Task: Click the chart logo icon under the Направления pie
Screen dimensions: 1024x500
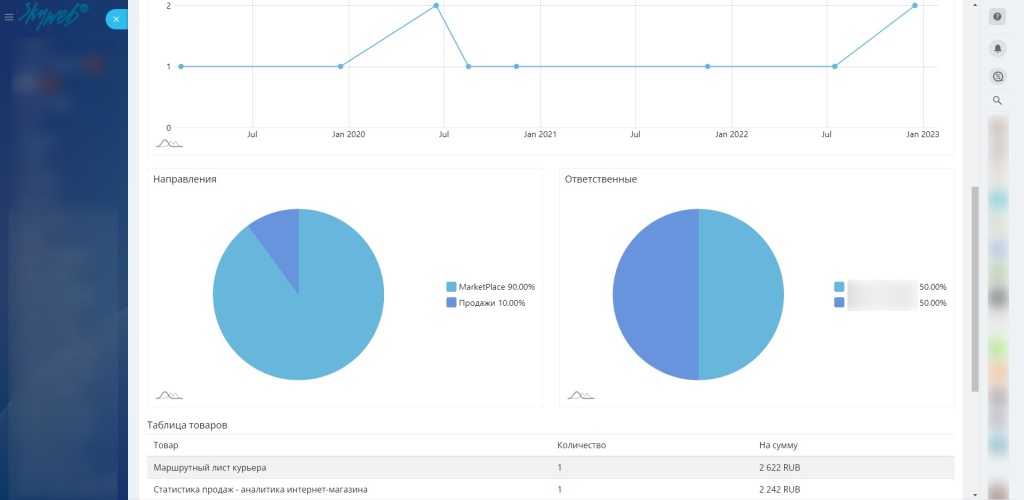Action: pos(169,395)
